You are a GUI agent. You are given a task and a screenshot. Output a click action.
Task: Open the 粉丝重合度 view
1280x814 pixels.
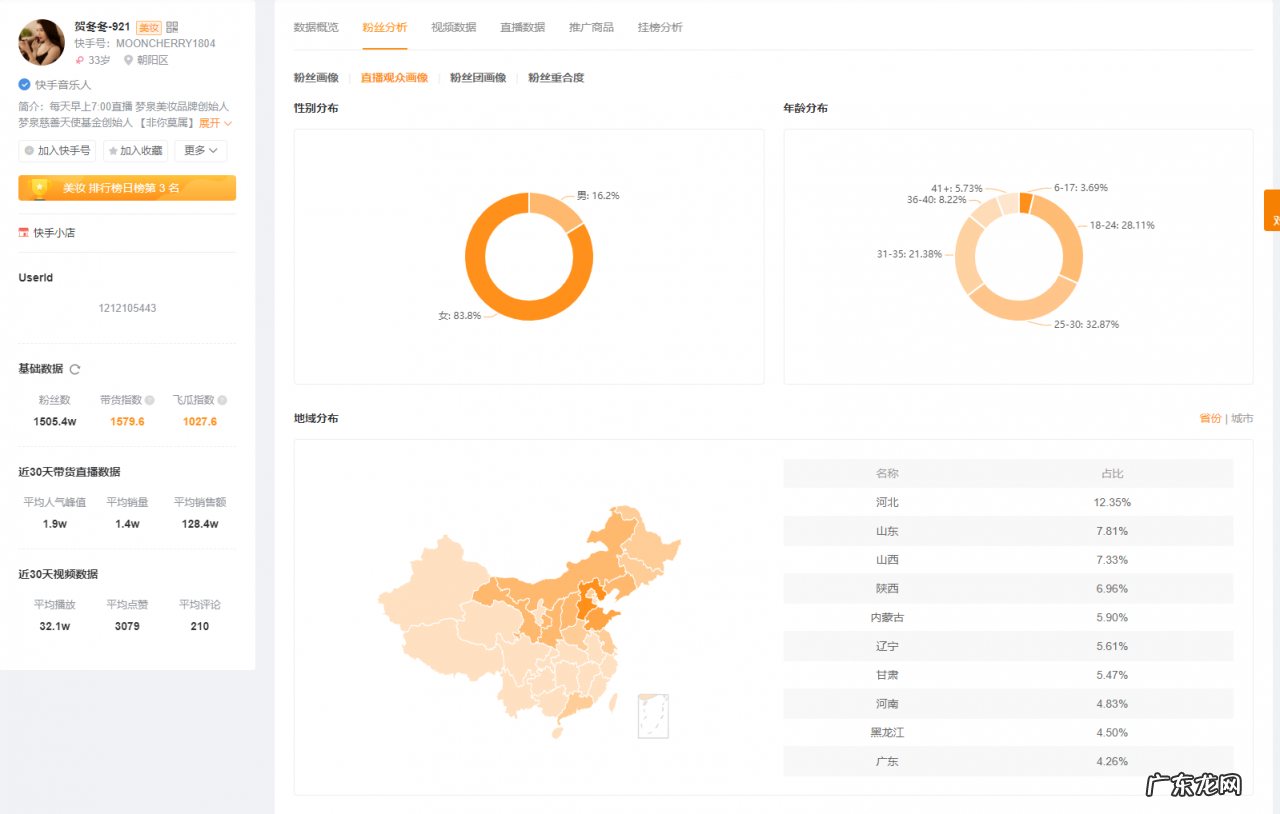pos(556,78)
